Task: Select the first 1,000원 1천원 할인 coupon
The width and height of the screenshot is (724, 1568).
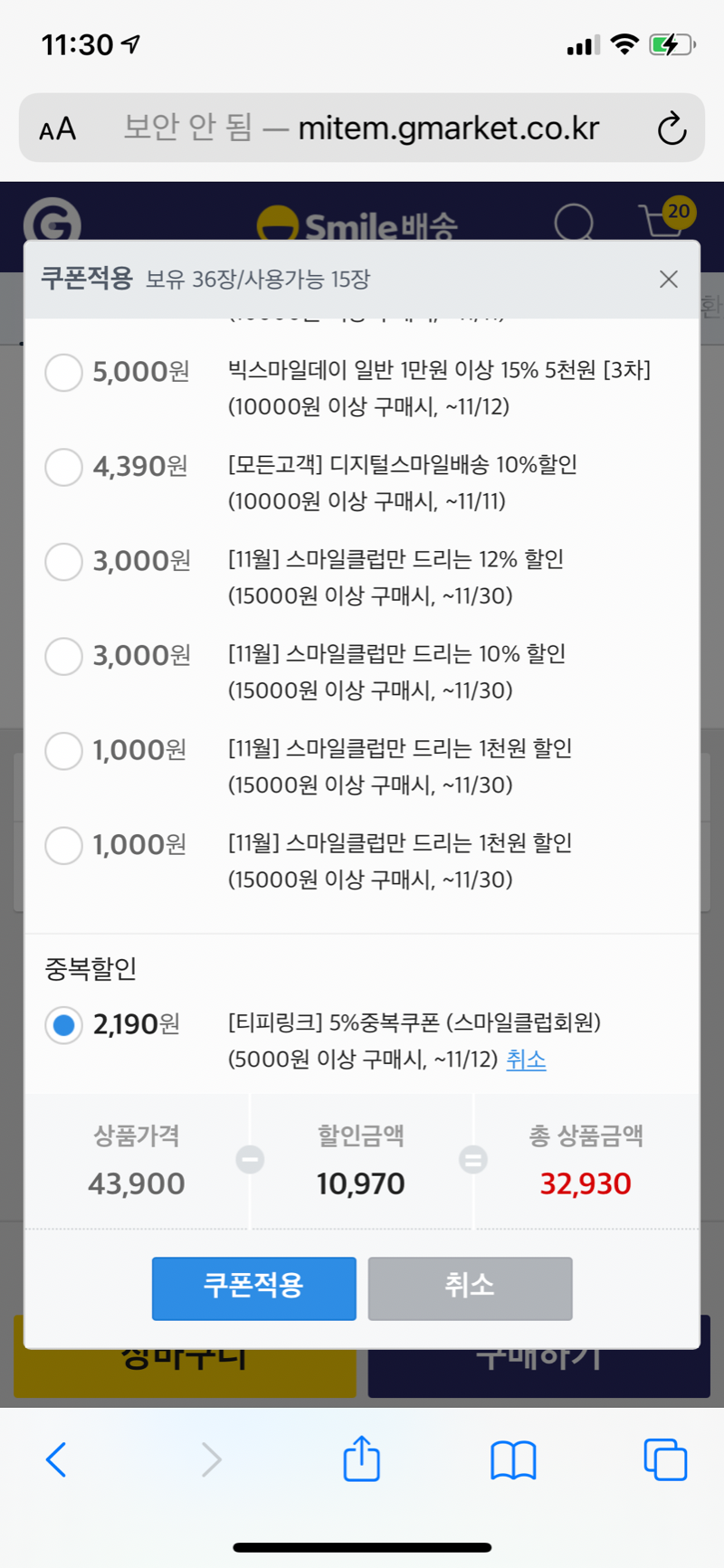Action: pyautogui.click(x=63, y=750)
